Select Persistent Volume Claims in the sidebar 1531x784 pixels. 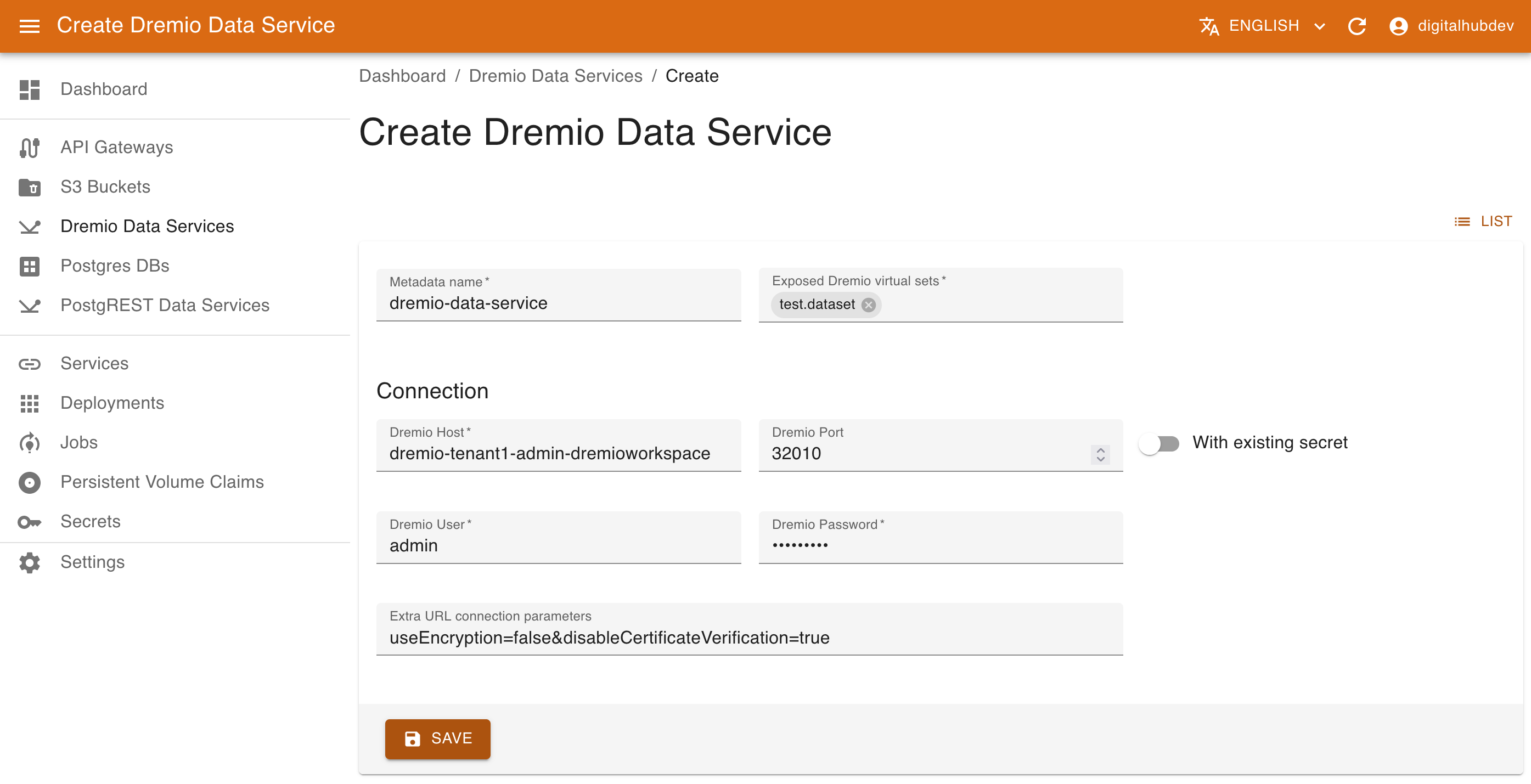click(162, 482)
